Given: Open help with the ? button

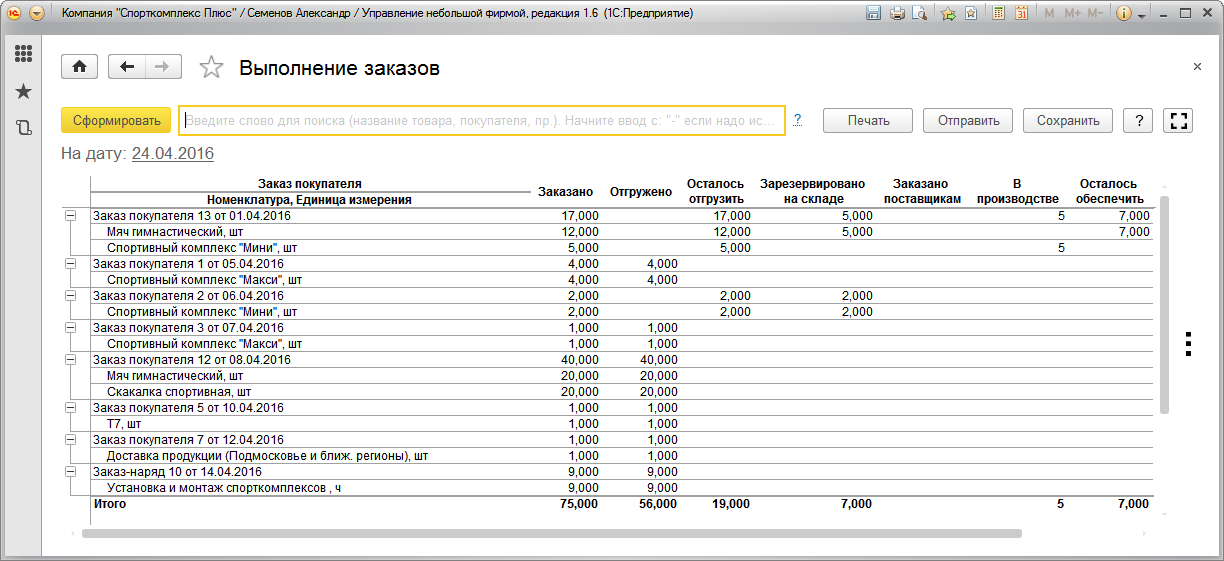Looking at the screenshot, I should (1138, 121).
